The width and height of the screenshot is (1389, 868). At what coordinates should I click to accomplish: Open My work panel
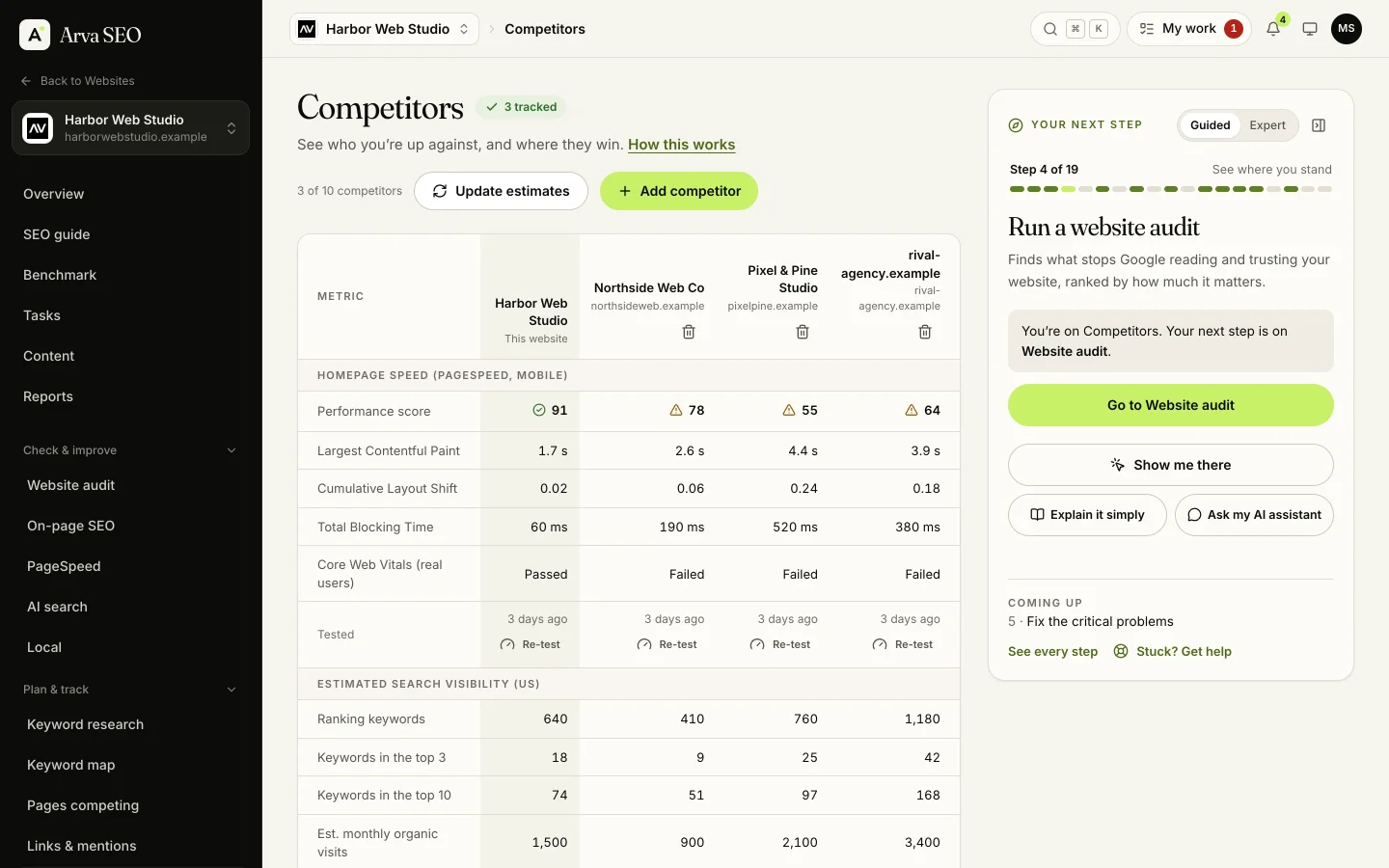[1188, 29]
